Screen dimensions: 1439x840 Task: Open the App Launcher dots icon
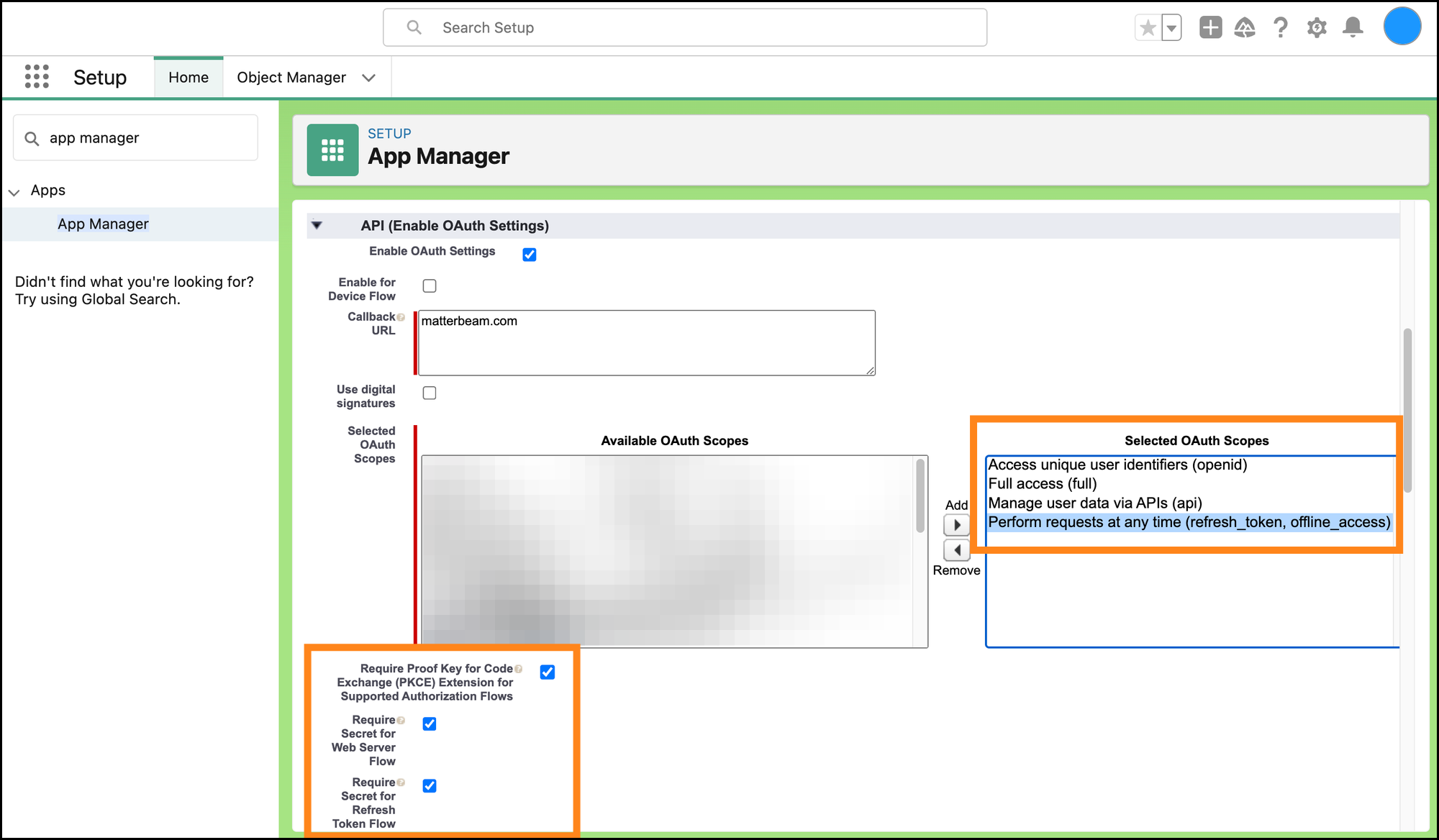click(37, 76)
